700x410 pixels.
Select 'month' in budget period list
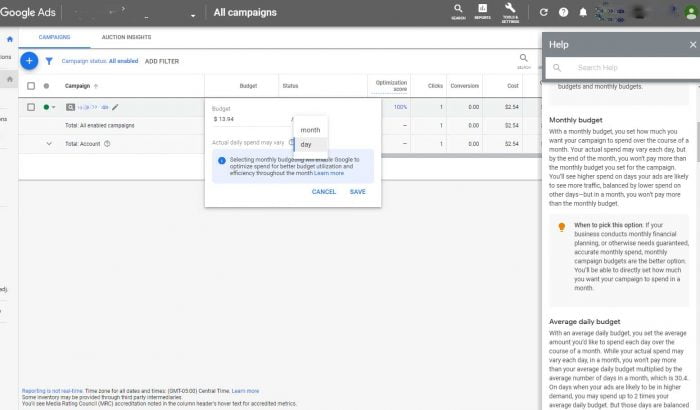(x=310, y=130)
